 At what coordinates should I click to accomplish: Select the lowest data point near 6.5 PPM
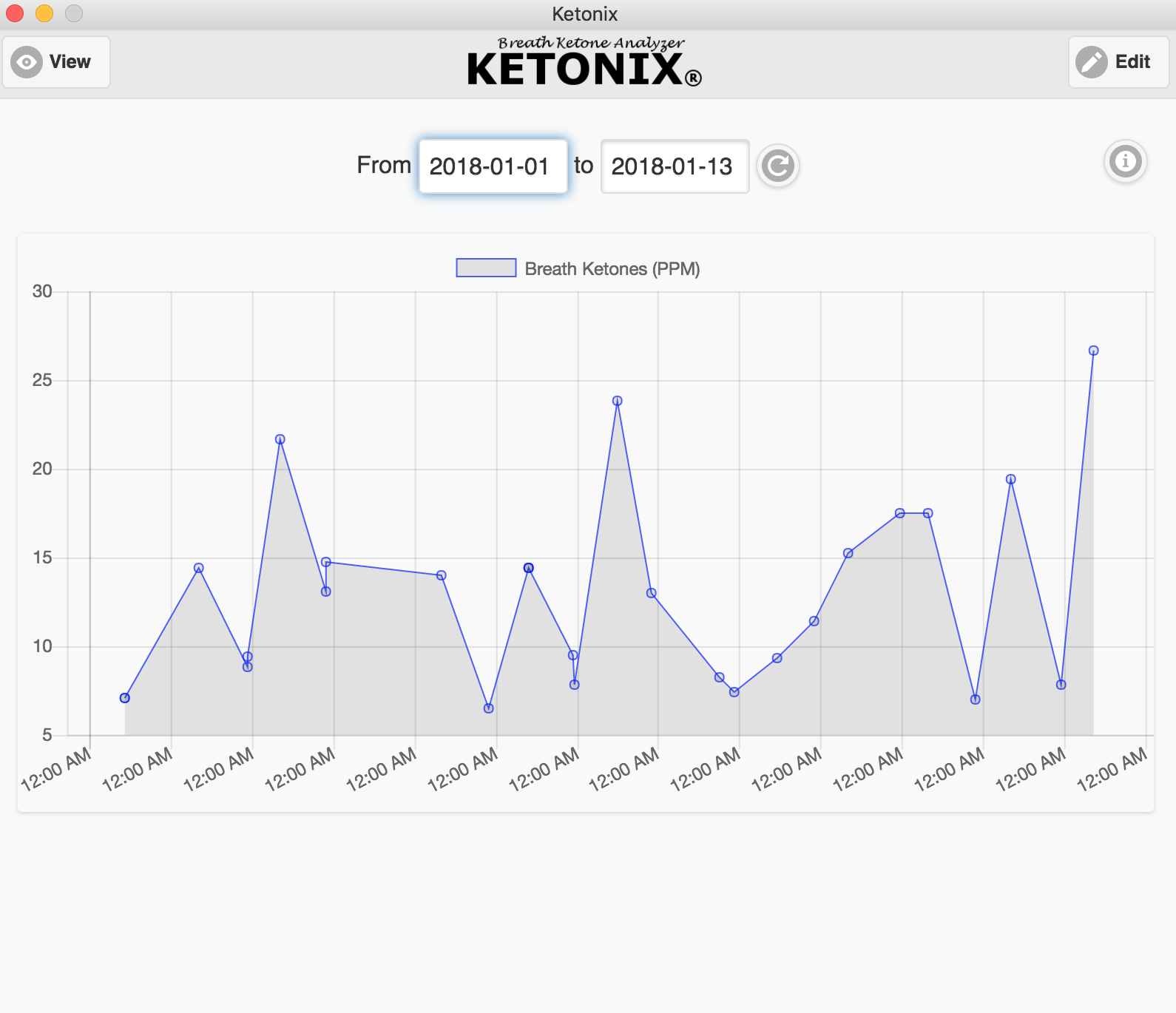pyautogui.click(x=488, y=708)
